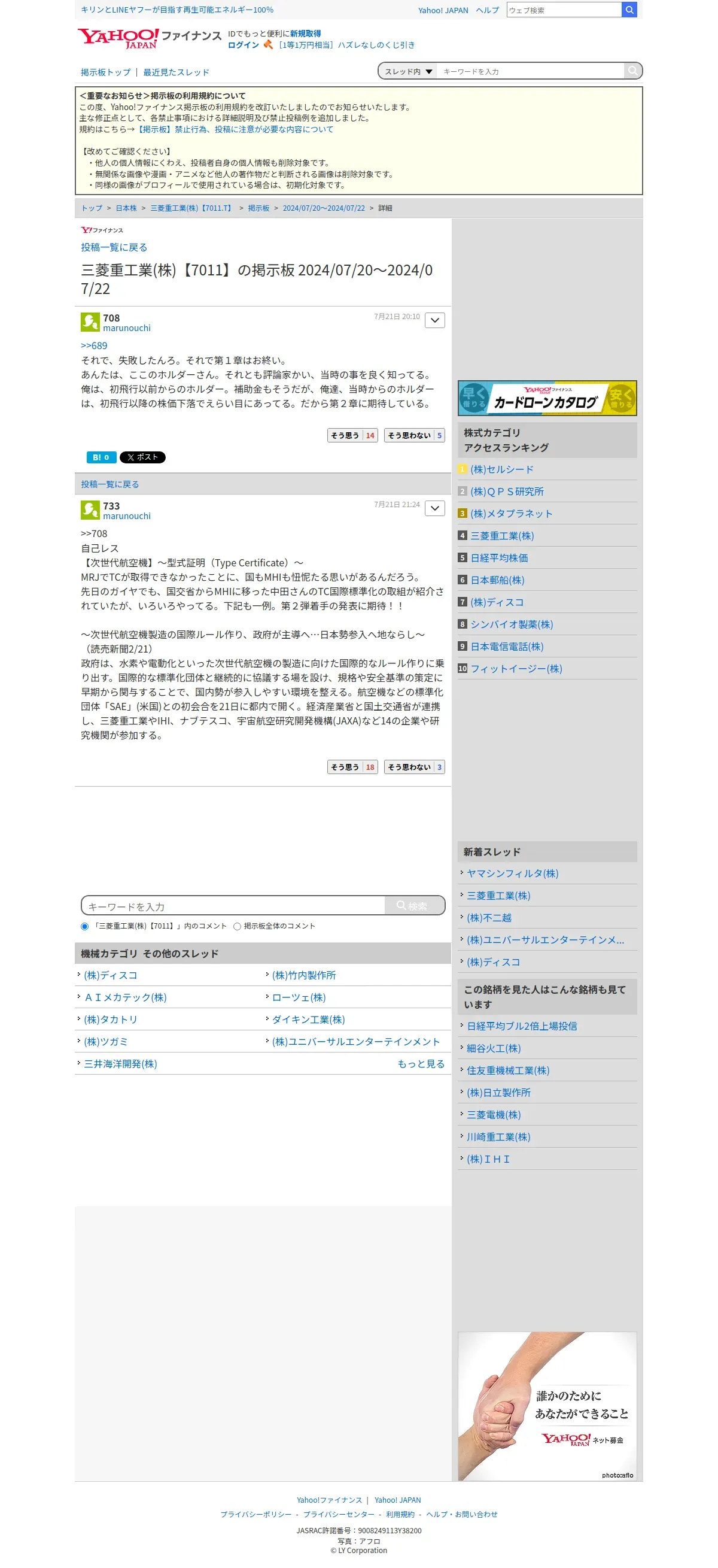Click ハズレなしのくじ引き promo link

(x=346, y=45)
